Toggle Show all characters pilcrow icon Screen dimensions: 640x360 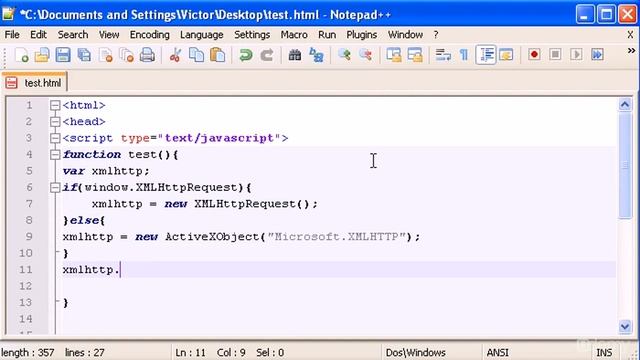(x=464, y=55)
